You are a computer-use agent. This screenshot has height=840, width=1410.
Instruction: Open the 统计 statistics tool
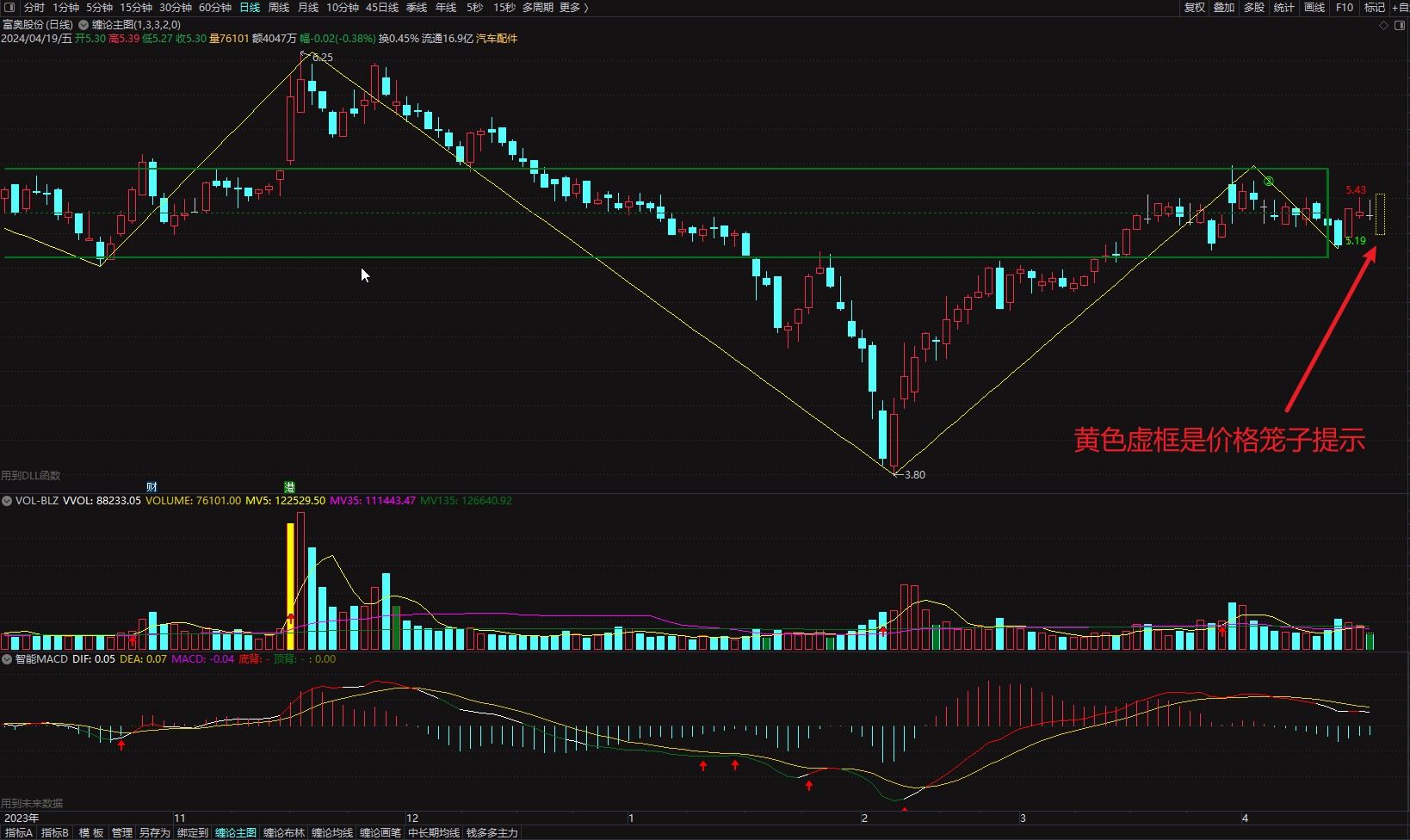(1284, 7)
